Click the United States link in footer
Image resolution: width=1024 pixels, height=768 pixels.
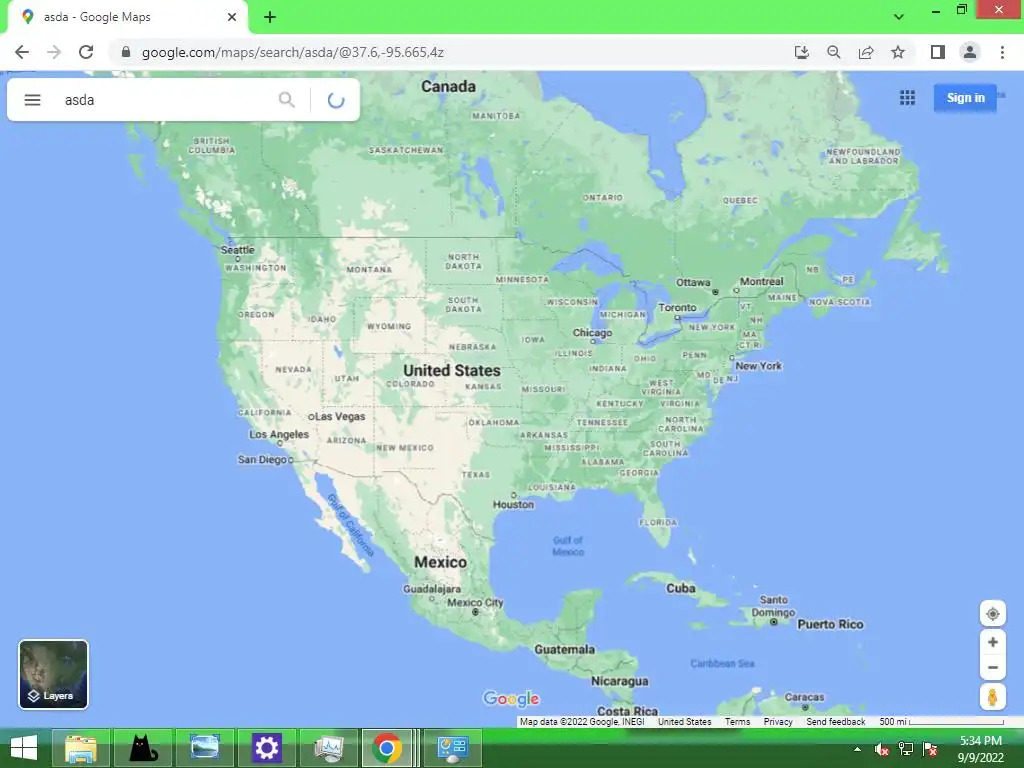(x=684, y=722)
